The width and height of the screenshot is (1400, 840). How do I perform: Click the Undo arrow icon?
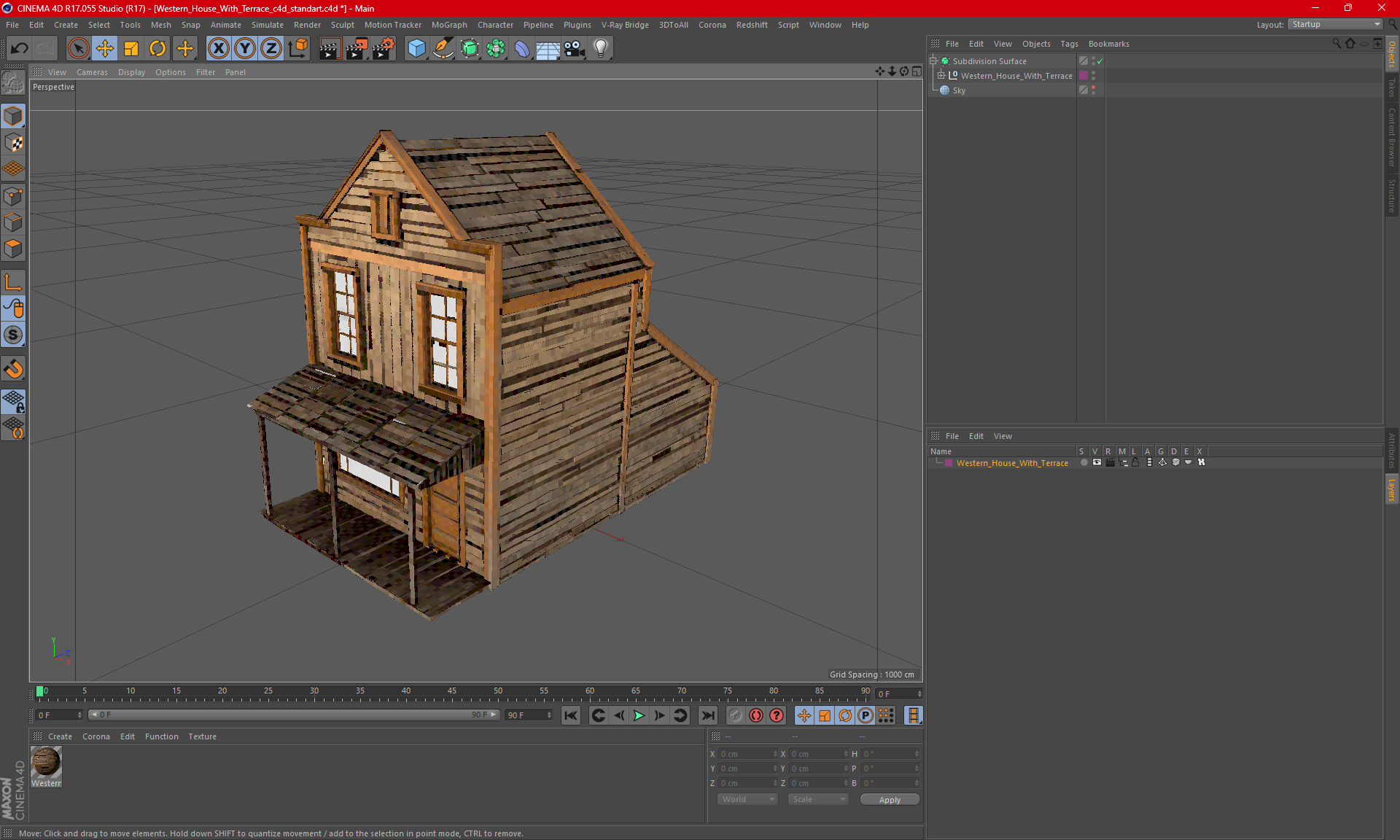19,48
